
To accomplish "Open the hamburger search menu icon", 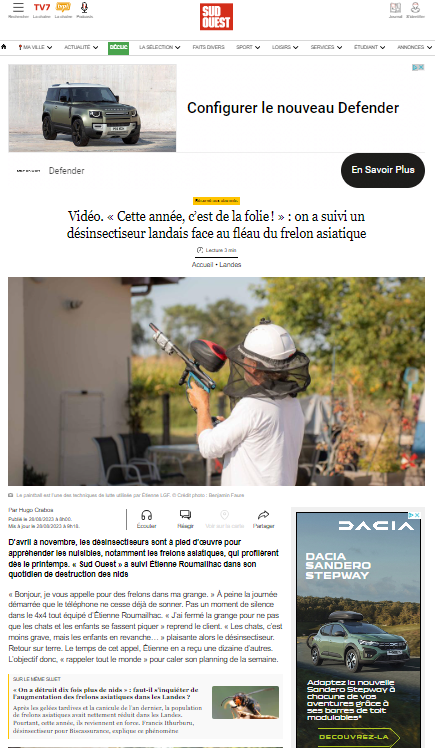I will click(x=18, y=8).
